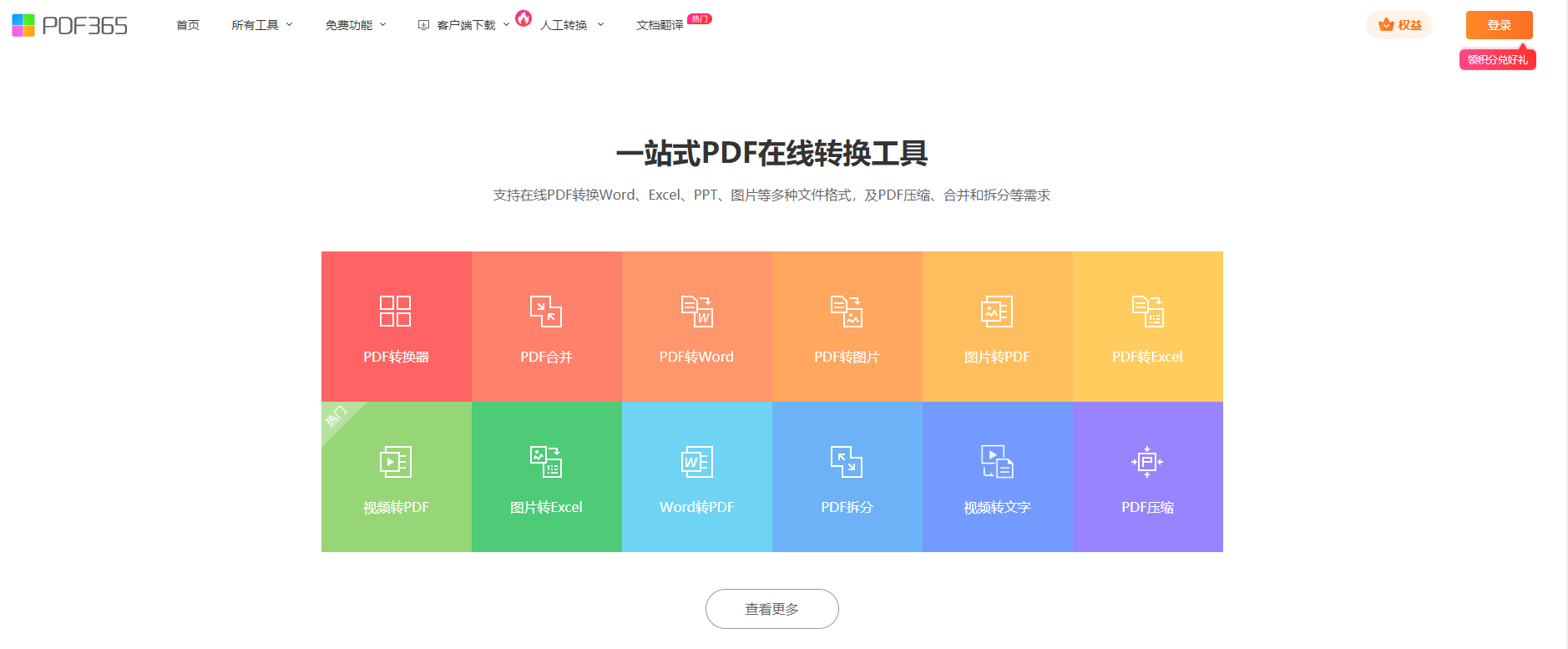Click the 视频转文字 icon
The width and height of the screenshot is (1568, 649).
997,461
